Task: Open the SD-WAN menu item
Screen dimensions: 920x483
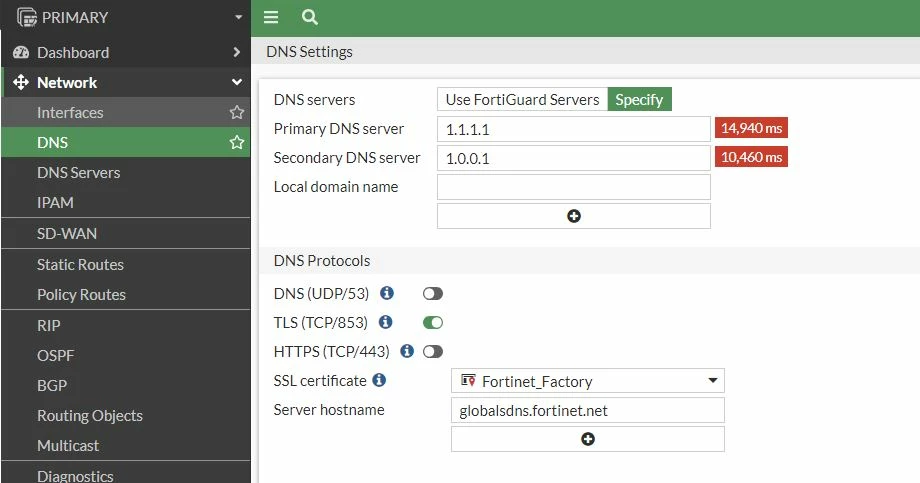Action: coord(126,234)
